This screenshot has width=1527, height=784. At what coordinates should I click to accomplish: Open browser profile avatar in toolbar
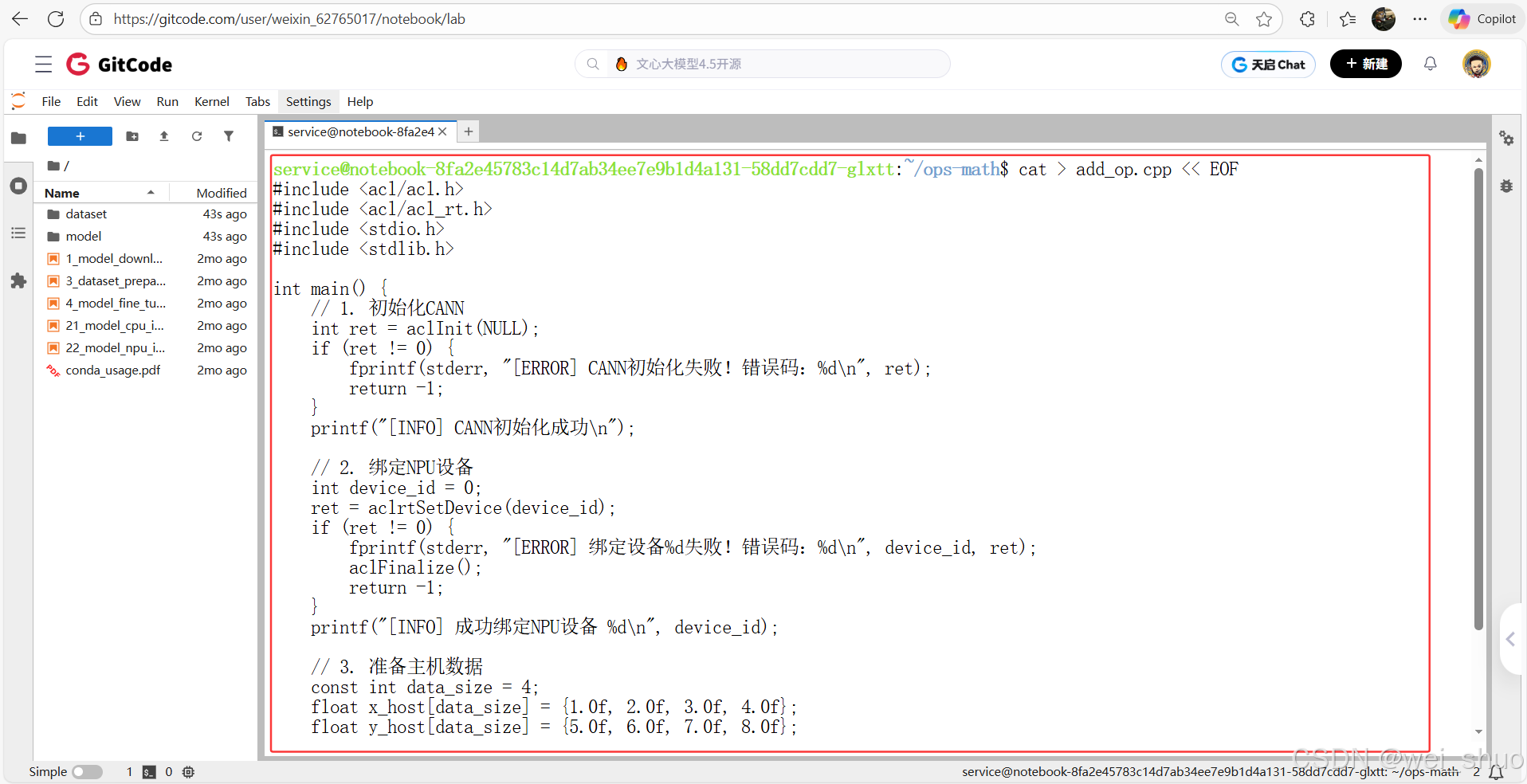1384,19
